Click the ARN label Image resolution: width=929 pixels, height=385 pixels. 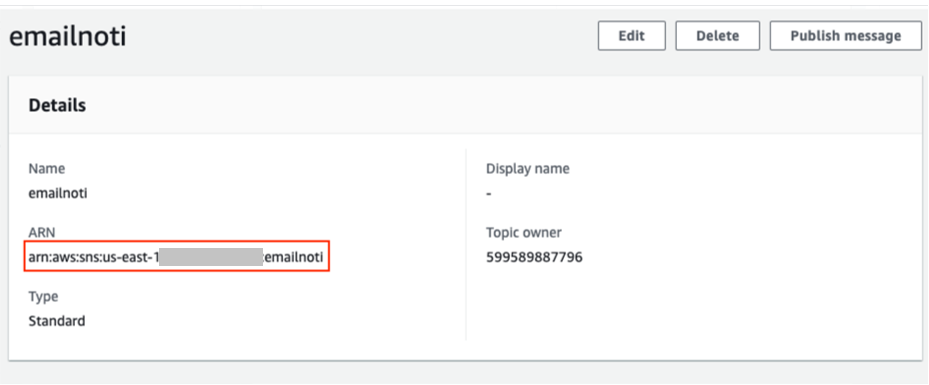pyautogui.click(x=41, y=233)
